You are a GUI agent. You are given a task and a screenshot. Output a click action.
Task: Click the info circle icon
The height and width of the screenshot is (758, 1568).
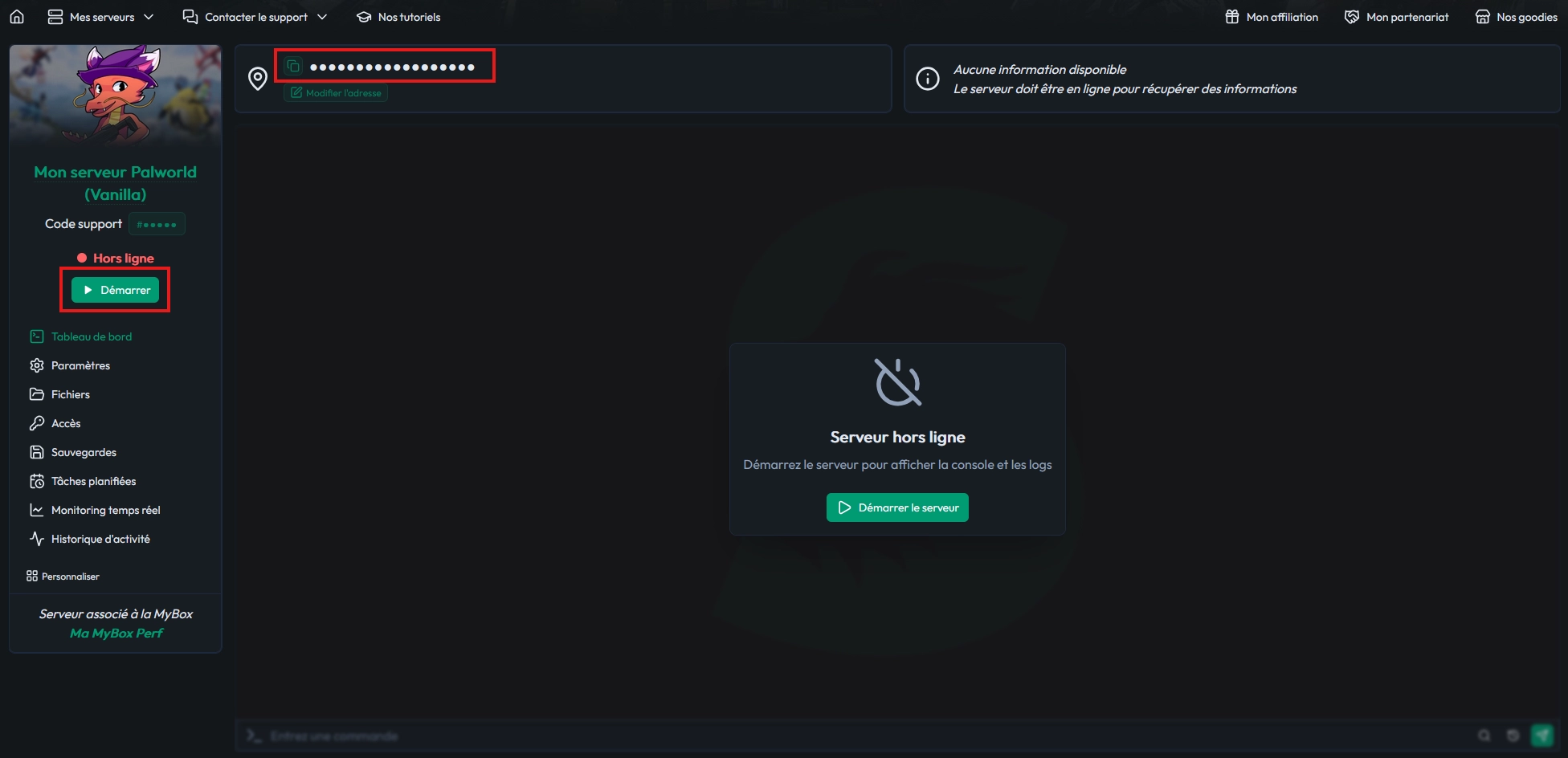click(x=928, y=79)
